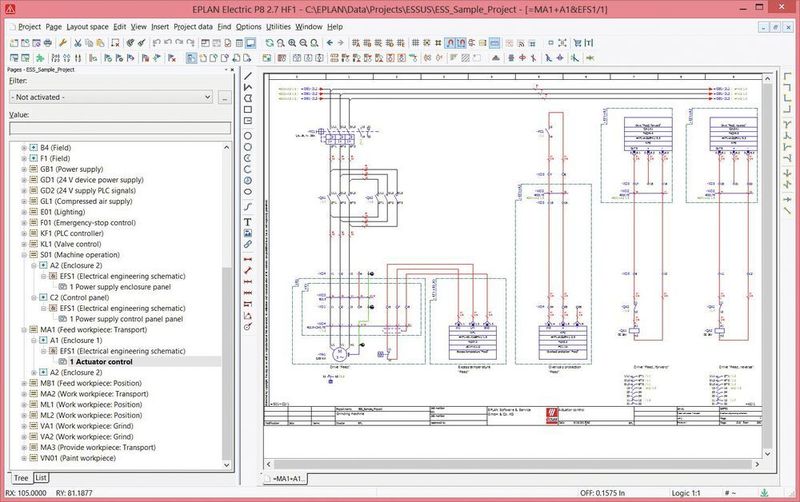
Task: Click the Paste clipboard icon
Action: [x=100, y=43]
